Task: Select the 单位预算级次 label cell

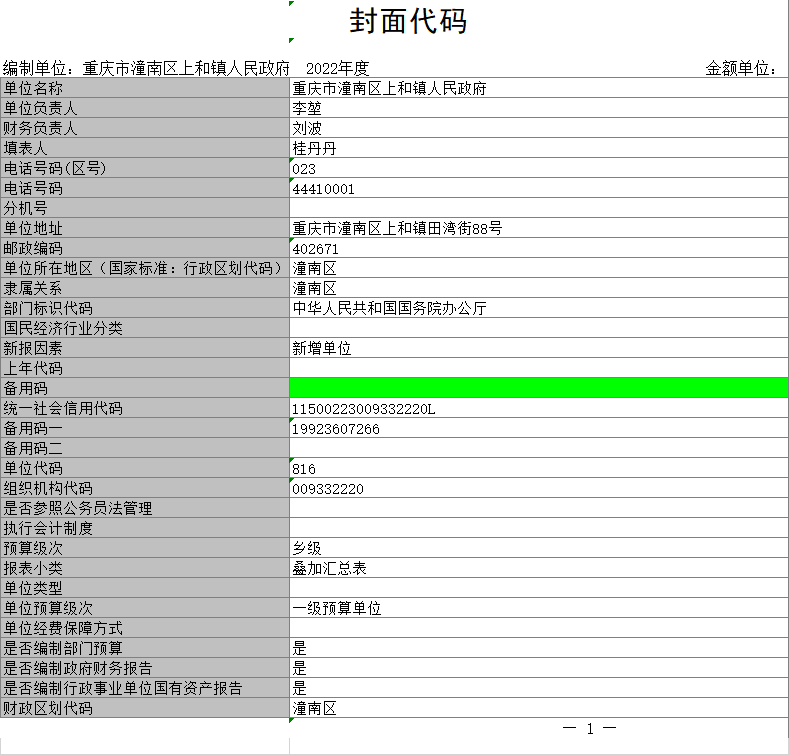Action: pos(145,608)
